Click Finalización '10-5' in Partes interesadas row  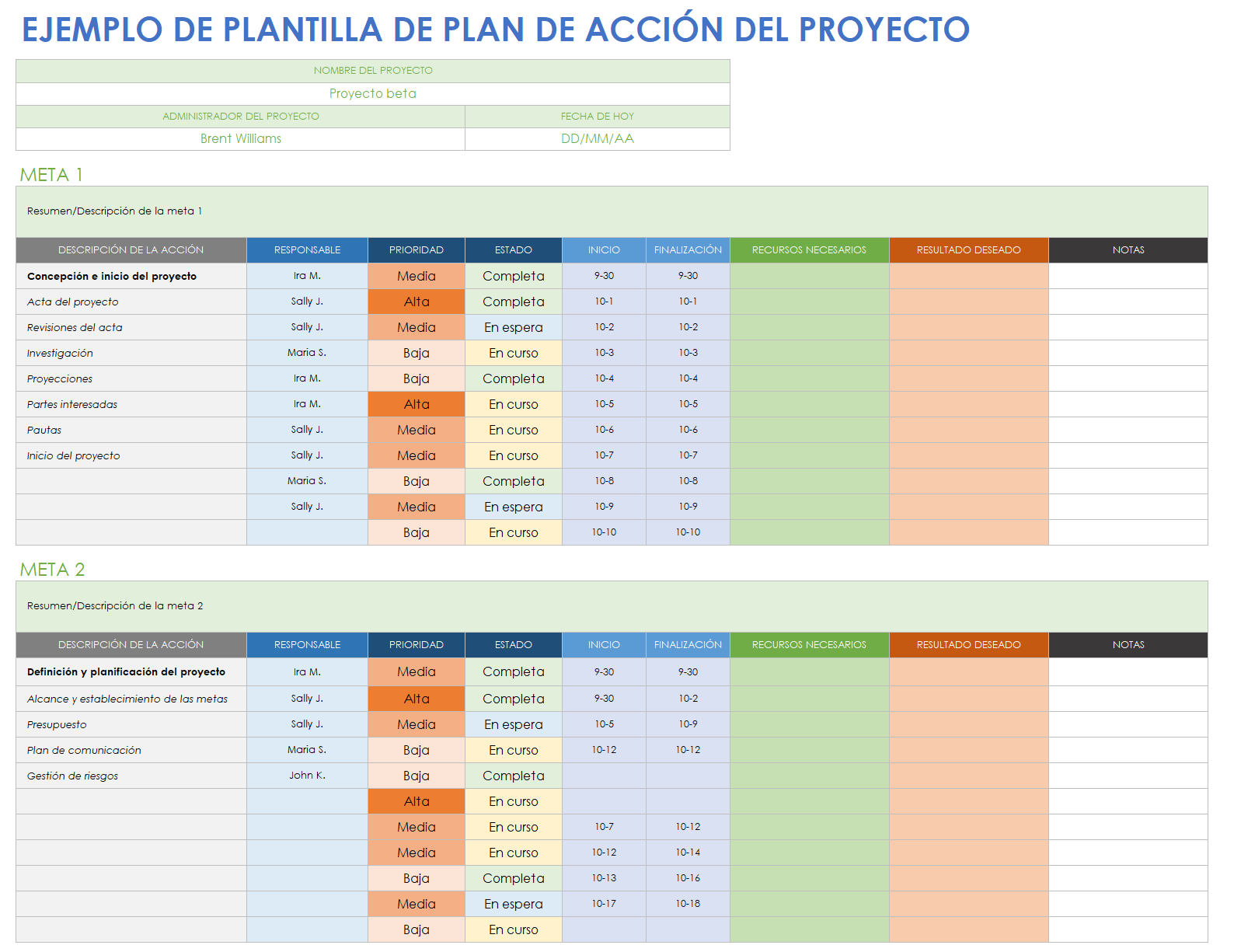point(688,404)
